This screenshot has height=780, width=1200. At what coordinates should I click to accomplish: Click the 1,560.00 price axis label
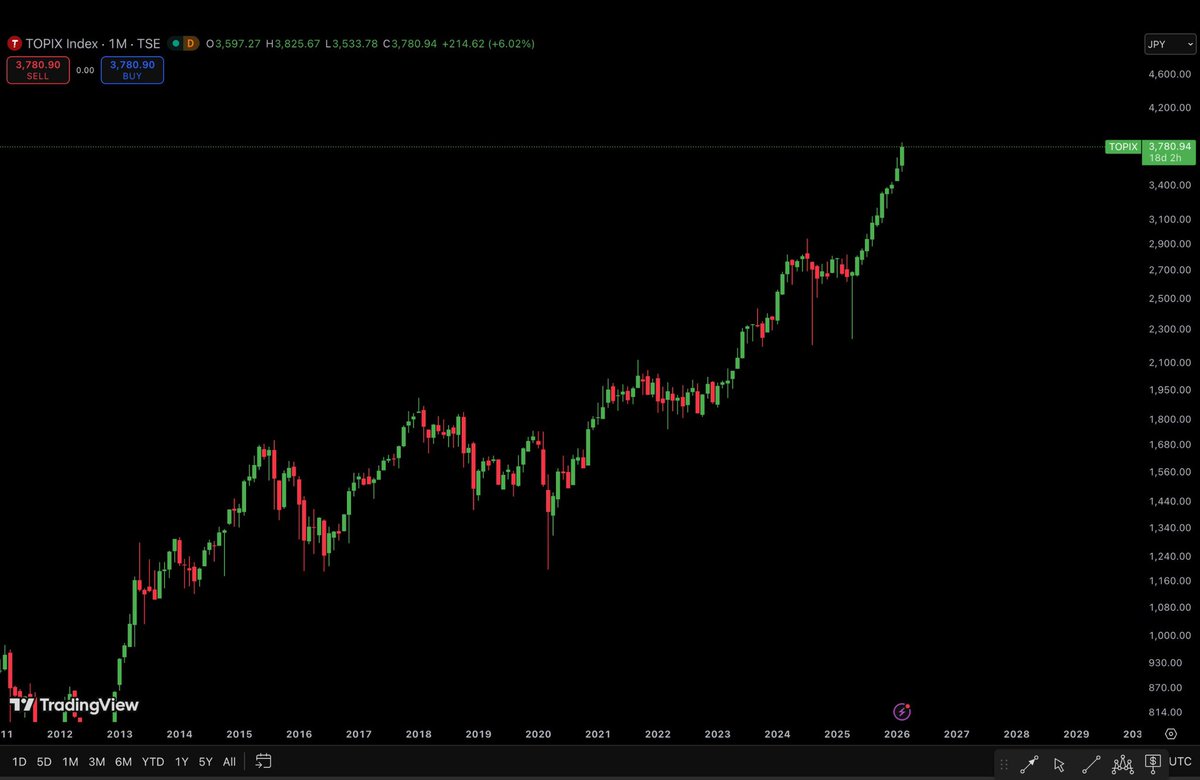[1171, 472]
